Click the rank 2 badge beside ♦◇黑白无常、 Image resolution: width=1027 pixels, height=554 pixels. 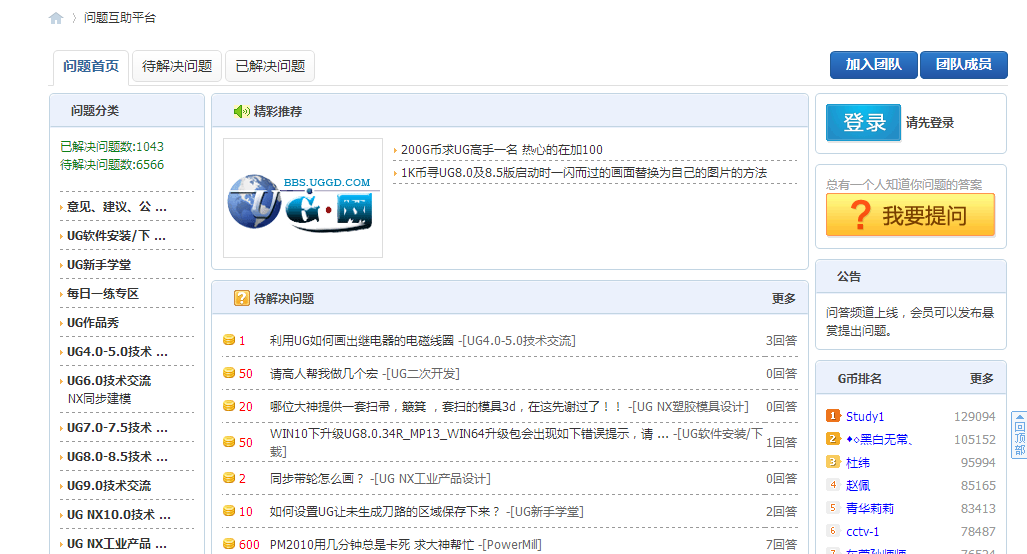(x=833, y=439)
